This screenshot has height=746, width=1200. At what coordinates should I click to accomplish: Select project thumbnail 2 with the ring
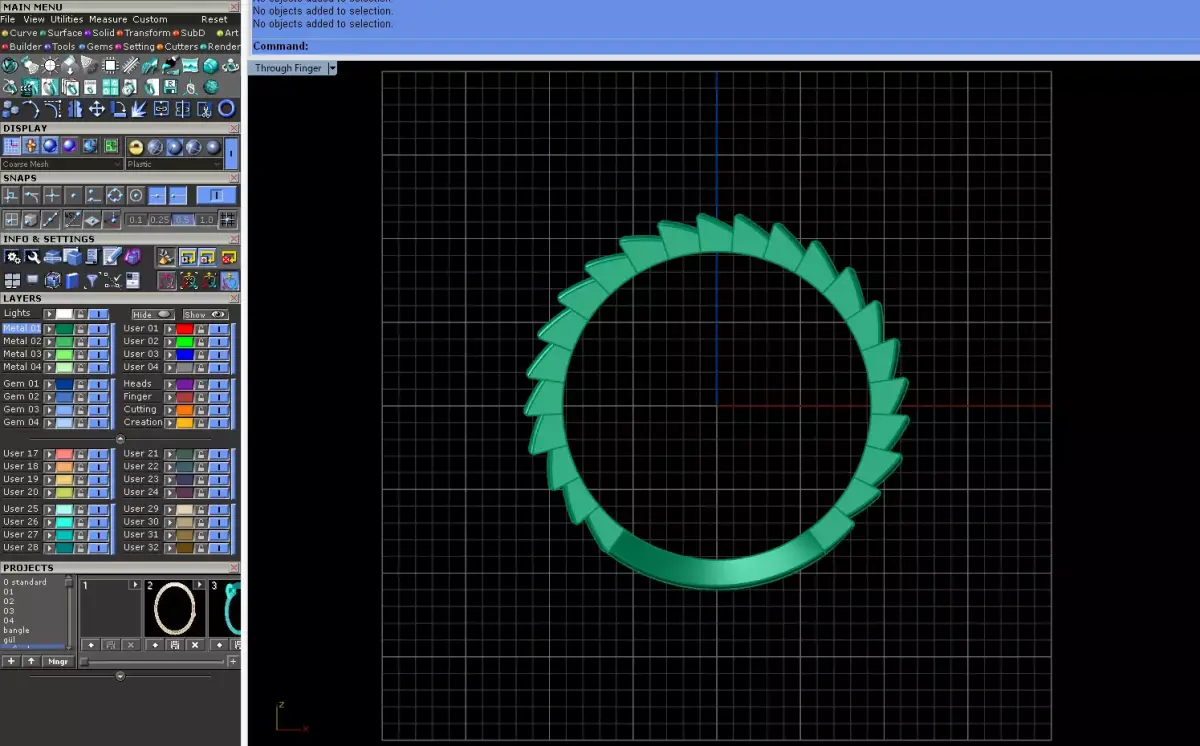[x=175, y=608]
